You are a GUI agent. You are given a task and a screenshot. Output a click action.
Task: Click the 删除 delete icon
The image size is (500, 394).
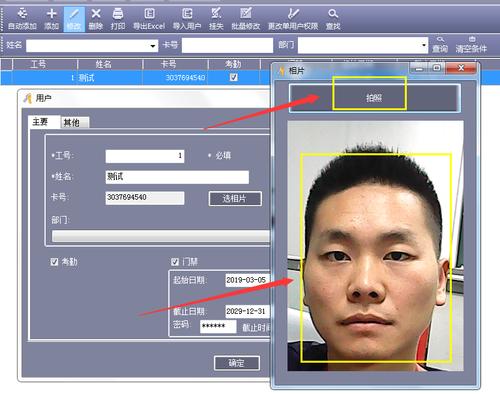coord(96,19)
